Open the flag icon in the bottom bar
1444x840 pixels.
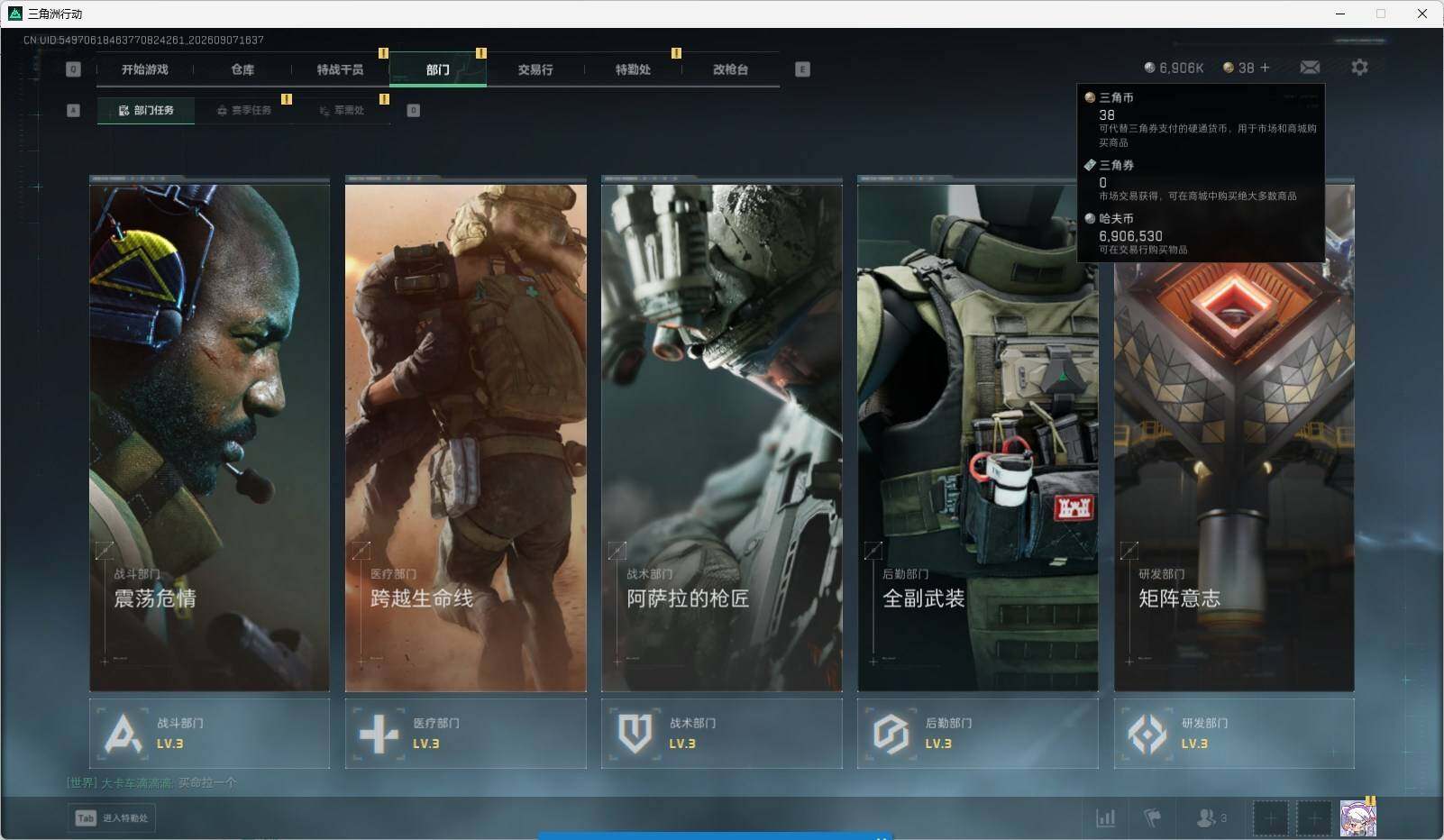point(1152,817)
